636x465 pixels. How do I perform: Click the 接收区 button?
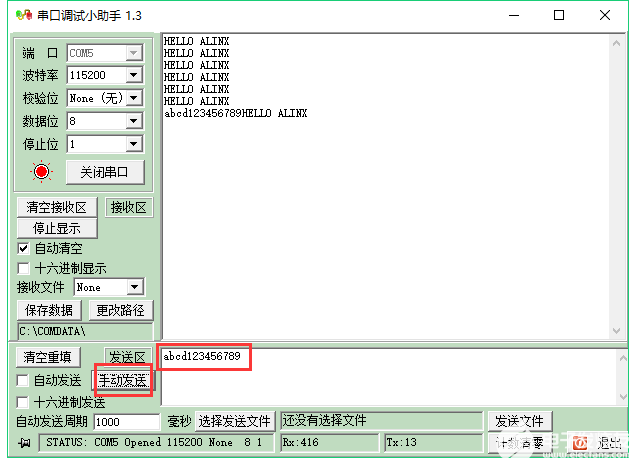[129, 207]
